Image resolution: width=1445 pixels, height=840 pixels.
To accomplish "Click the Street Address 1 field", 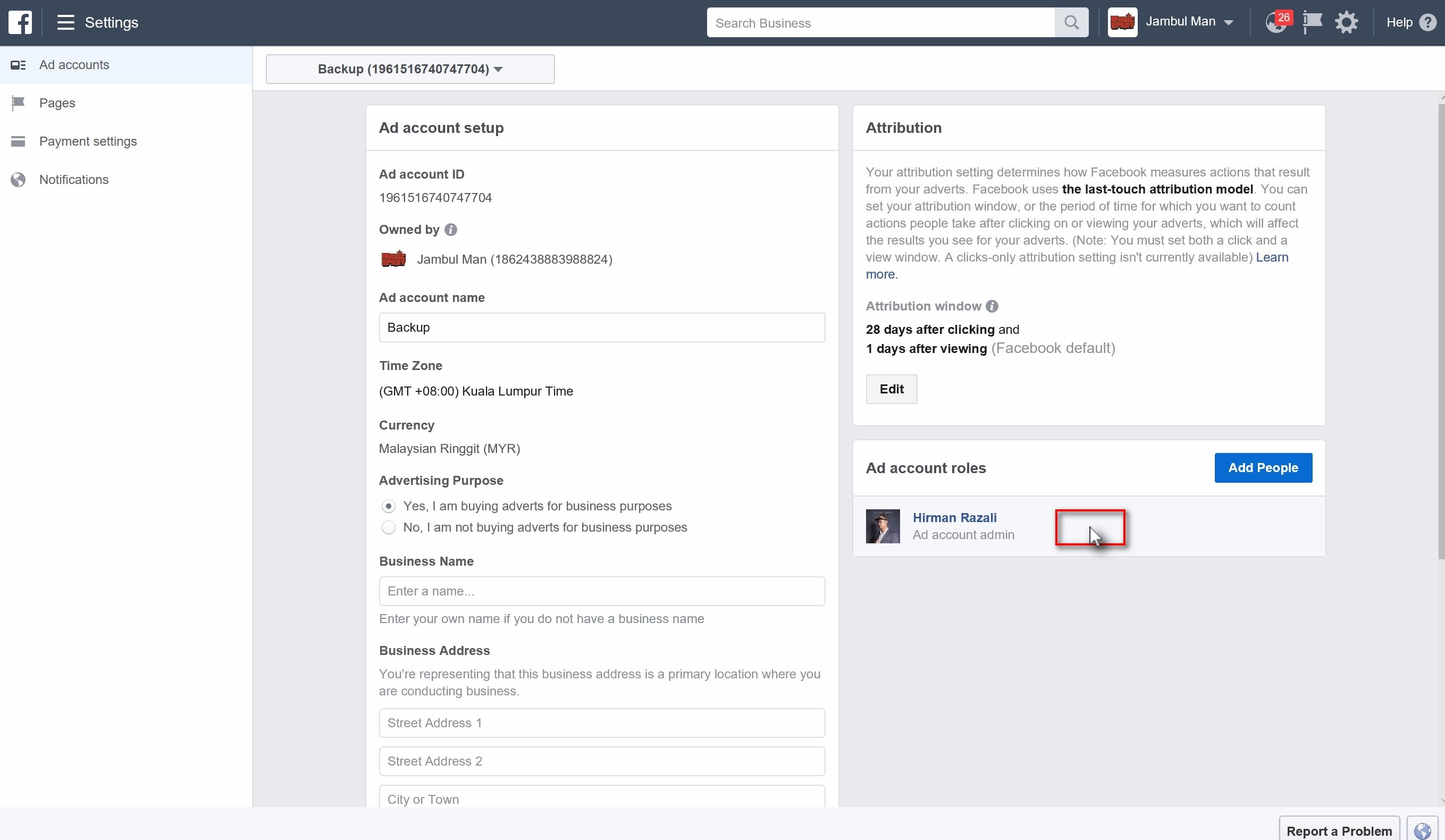I will pos(601,723).
